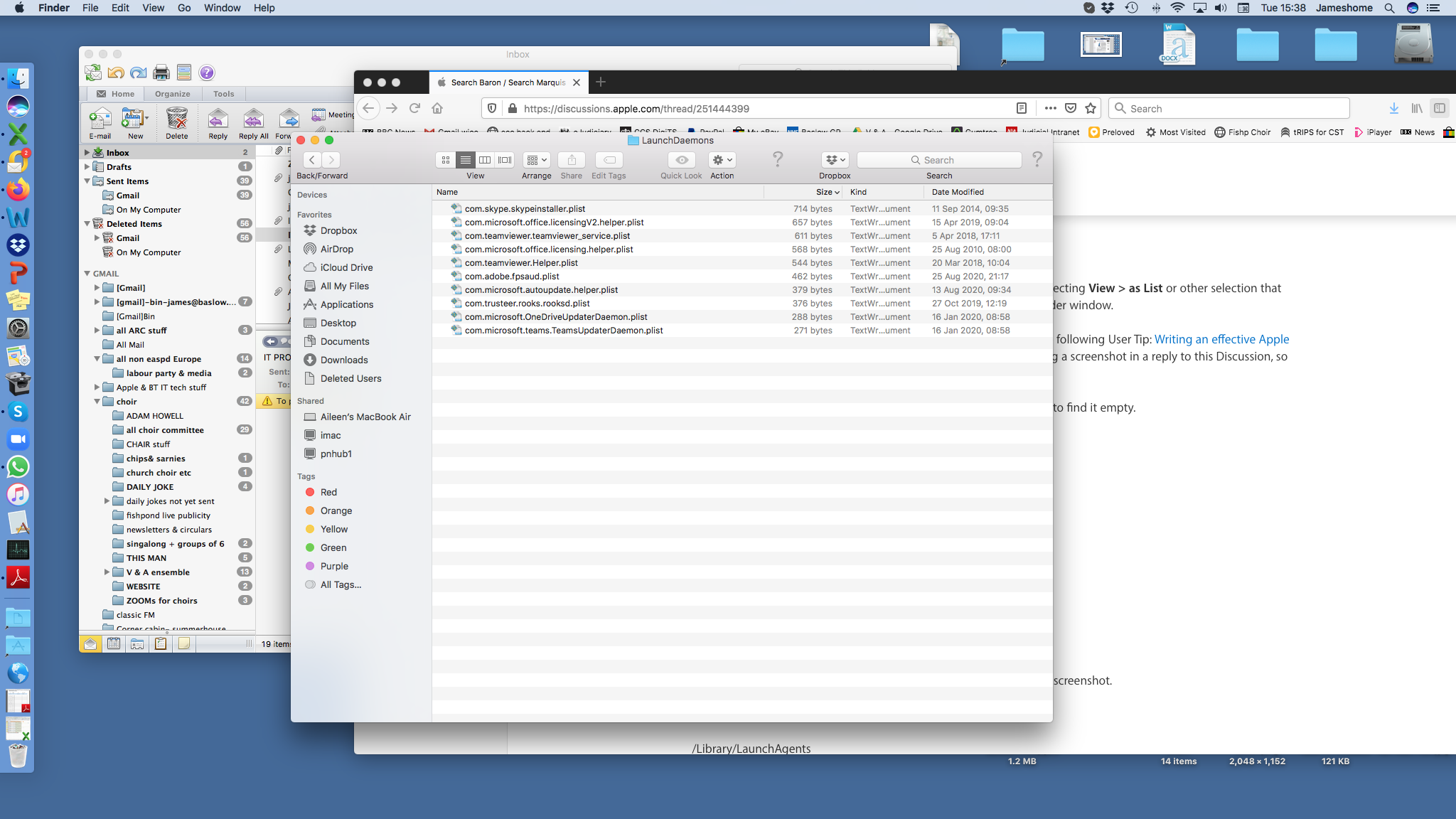Click the Quick Look eye icon
1456x819 pixels.
681,160
